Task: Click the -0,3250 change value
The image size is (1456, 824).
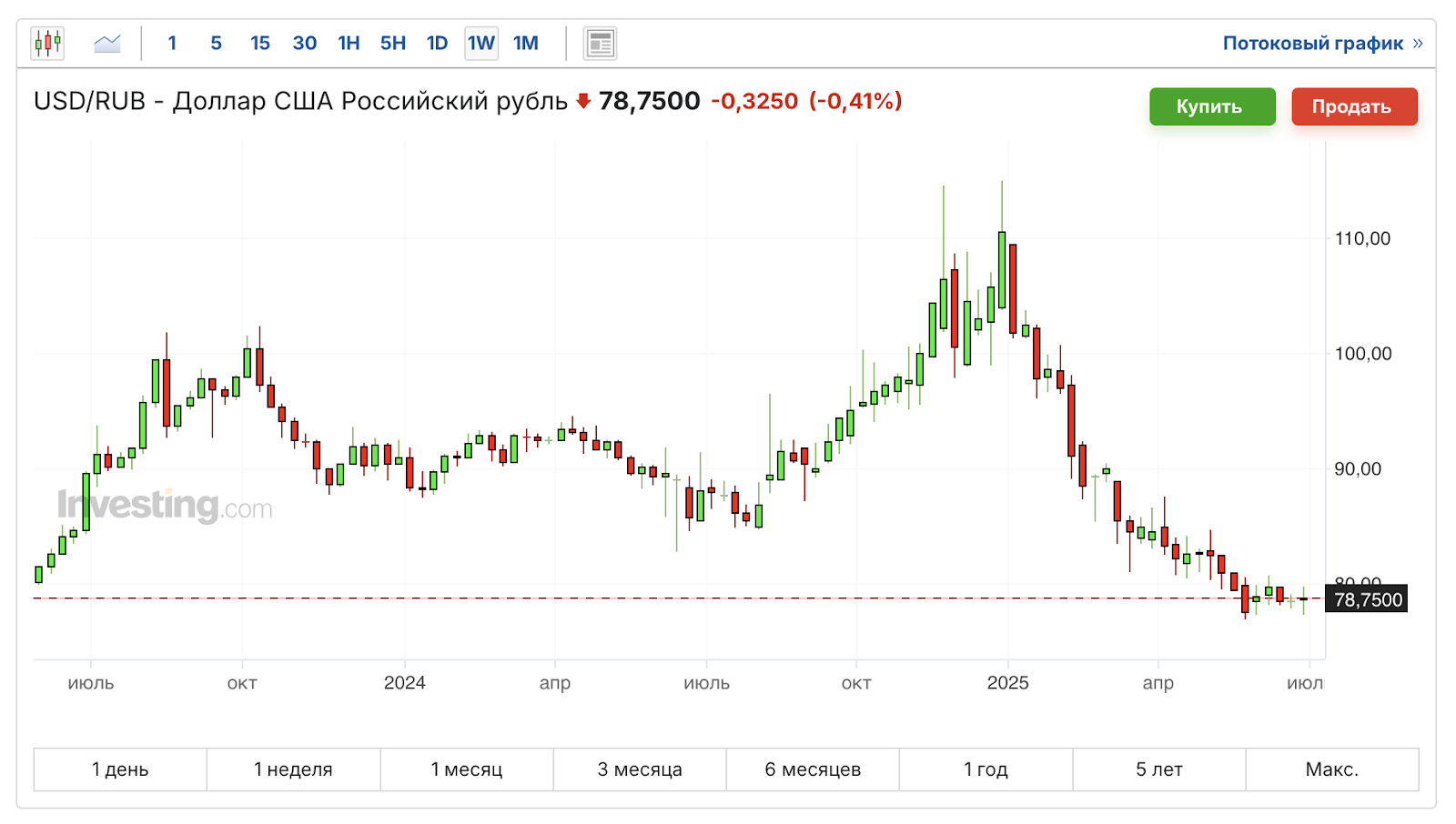Action: (x=754, y=101)
